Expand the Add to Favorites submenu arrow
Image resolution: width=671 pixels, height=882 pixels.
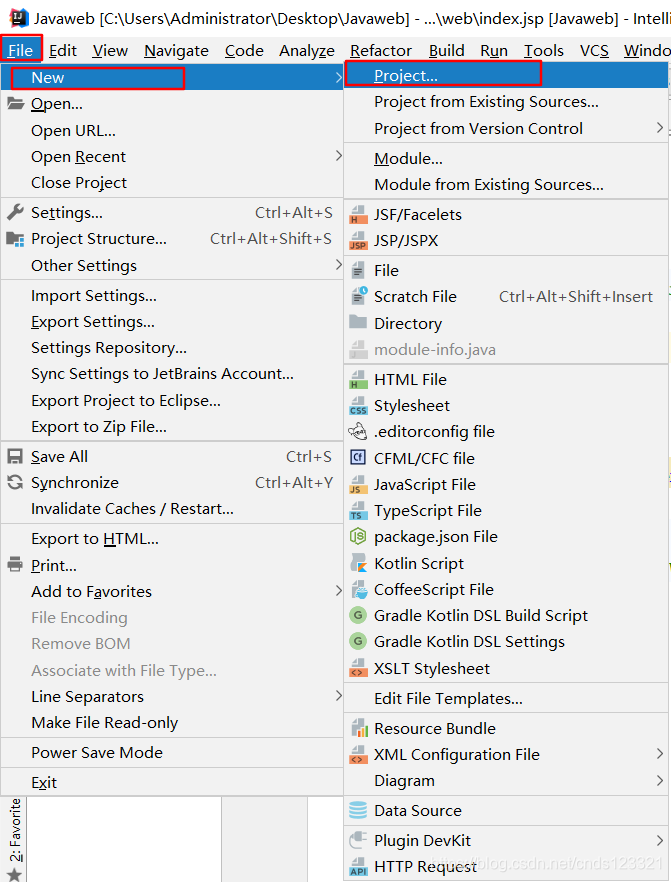pos(339,590)
